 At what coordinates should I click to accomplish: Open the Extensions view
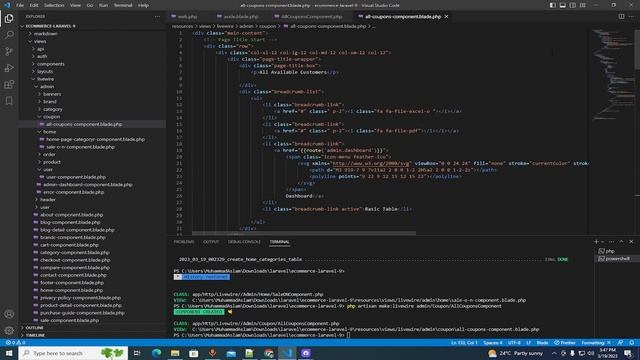coord(9,84)
